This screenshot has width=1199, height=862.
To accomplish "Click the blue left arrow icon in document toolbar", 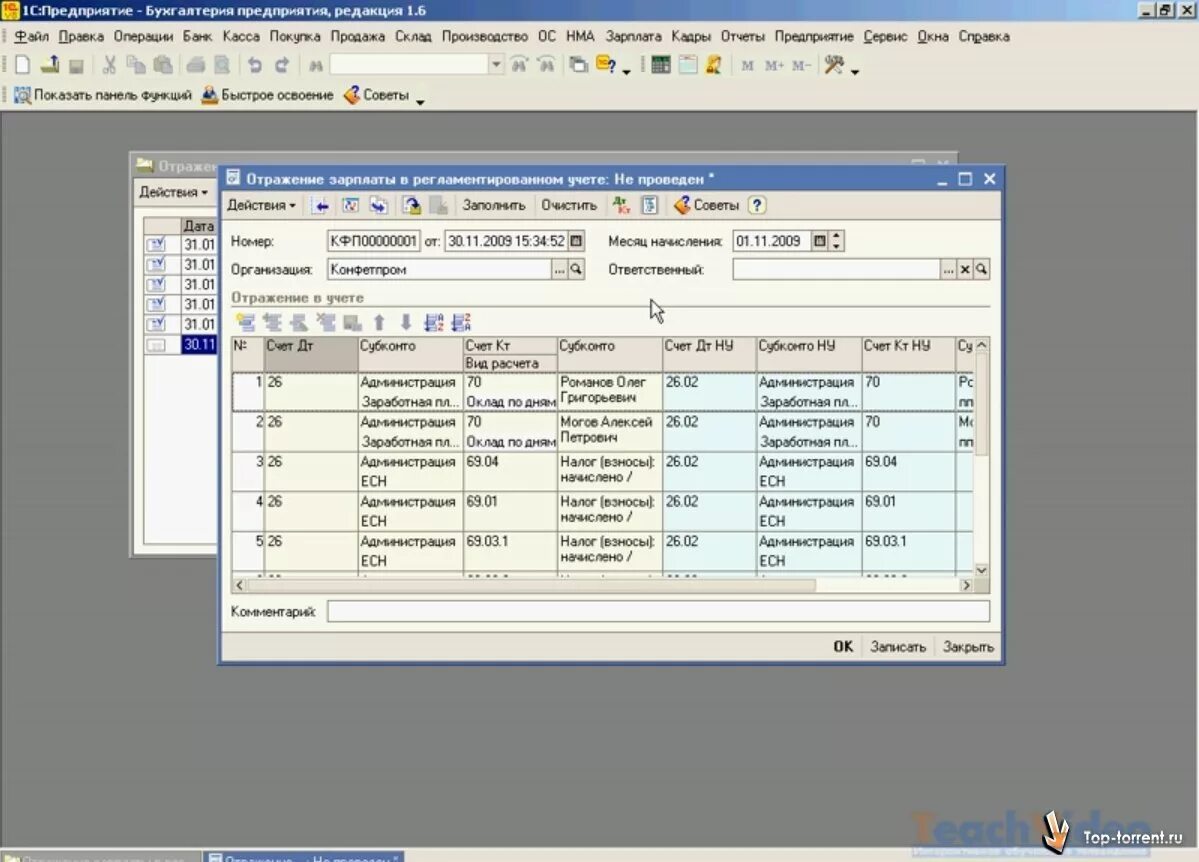I will tap(321, 206).
